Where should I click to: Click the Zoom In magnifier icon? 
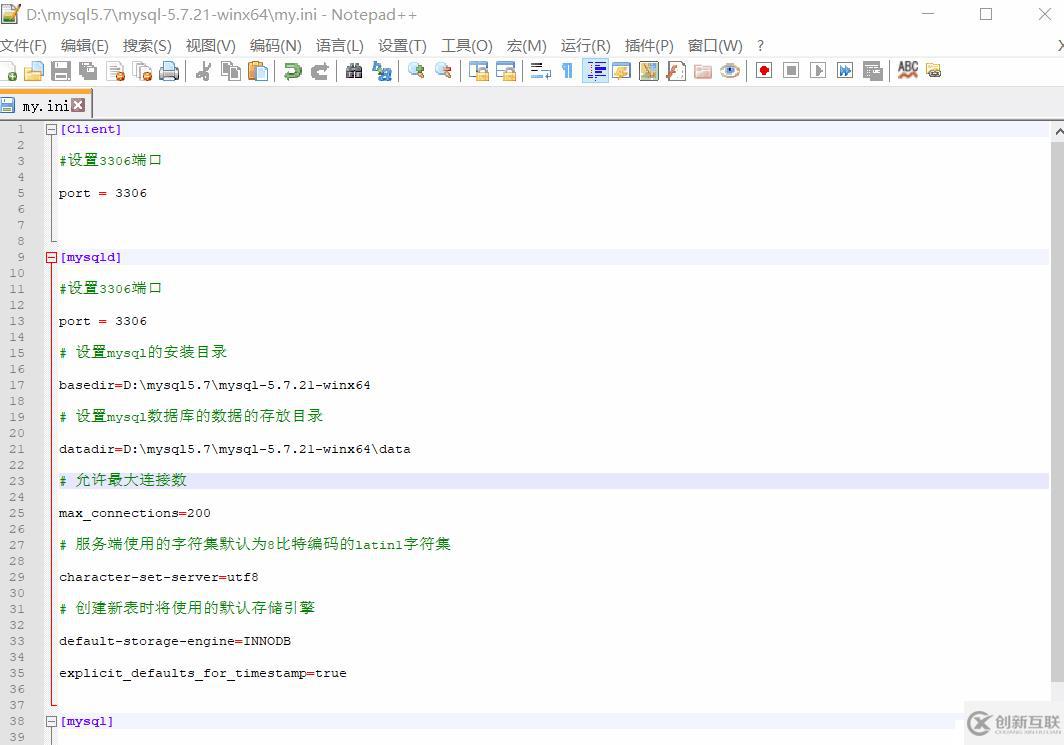416,71
